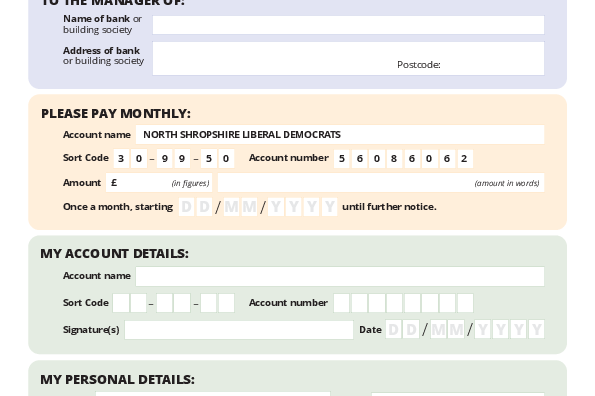The width and height of the screenshot is (595, 396).
Task: Click the last Y box of the signature Date
Action: pyautogui.click(x=537, y=329)
